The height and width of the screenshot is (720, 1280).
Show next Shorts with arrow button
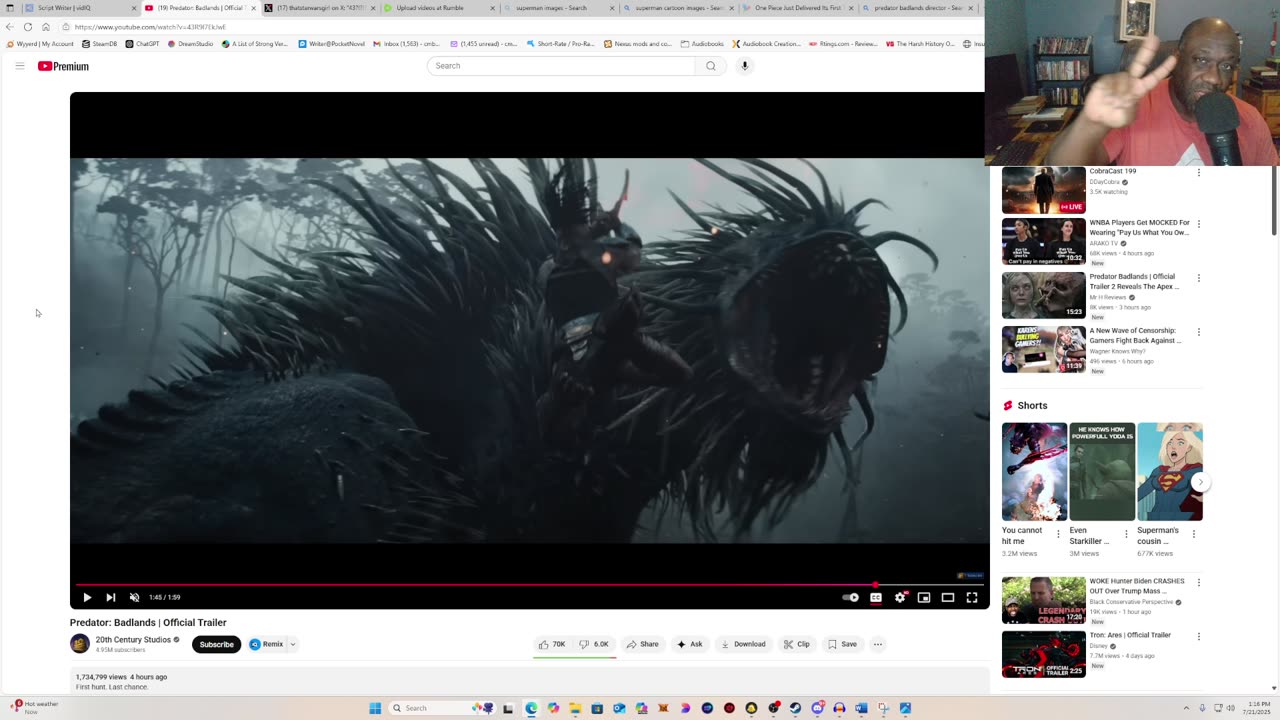(x=1200, y=482)
